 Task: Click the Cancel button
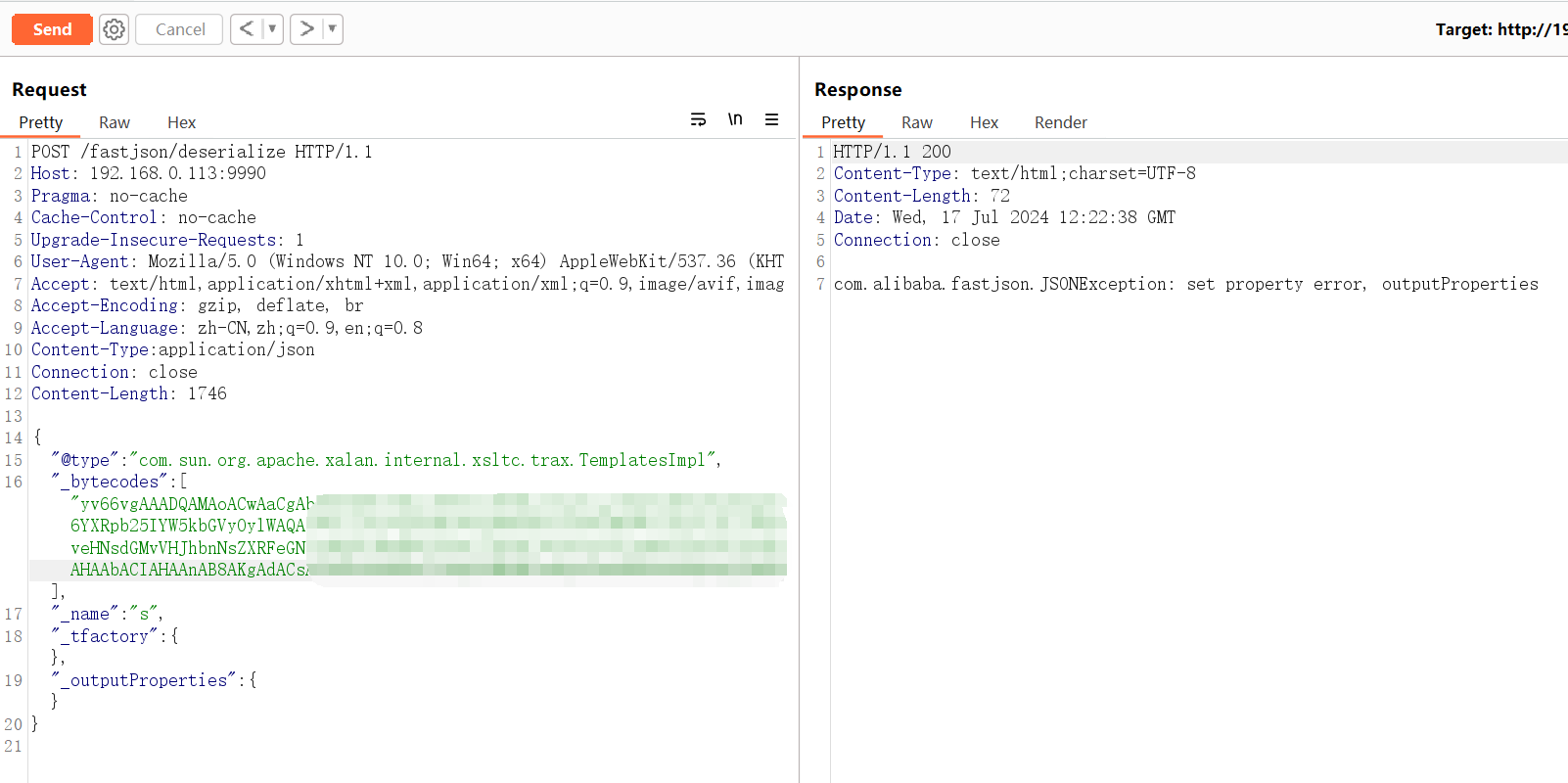point(179,29)
